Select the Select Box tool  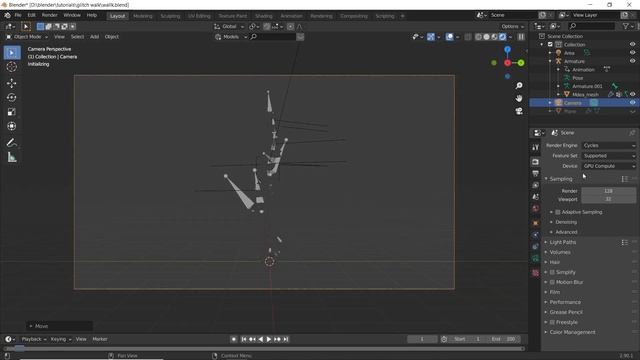(11, 53)
